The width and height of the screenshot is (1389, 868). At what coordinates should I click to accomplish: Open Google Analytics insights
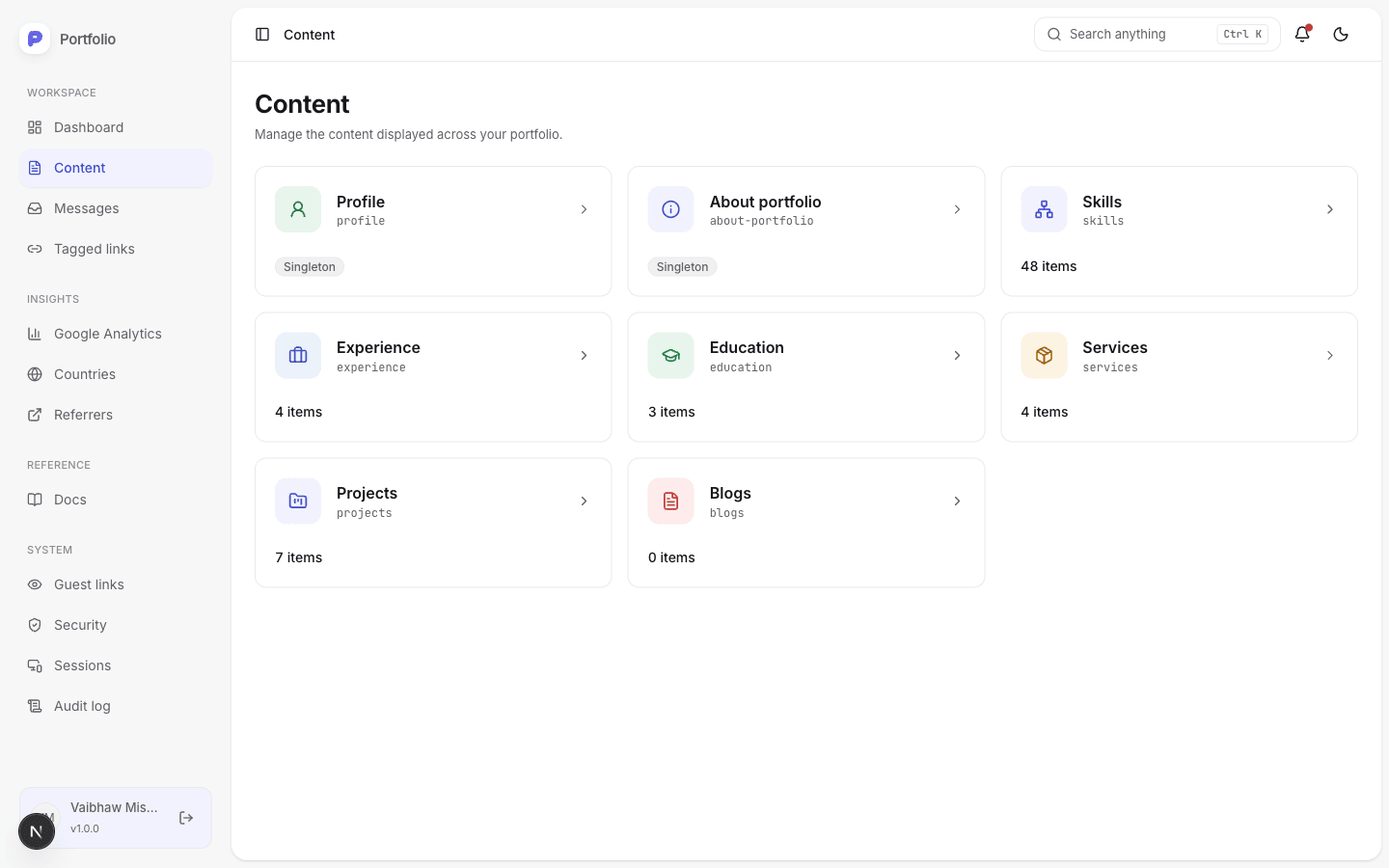point(116,334)
